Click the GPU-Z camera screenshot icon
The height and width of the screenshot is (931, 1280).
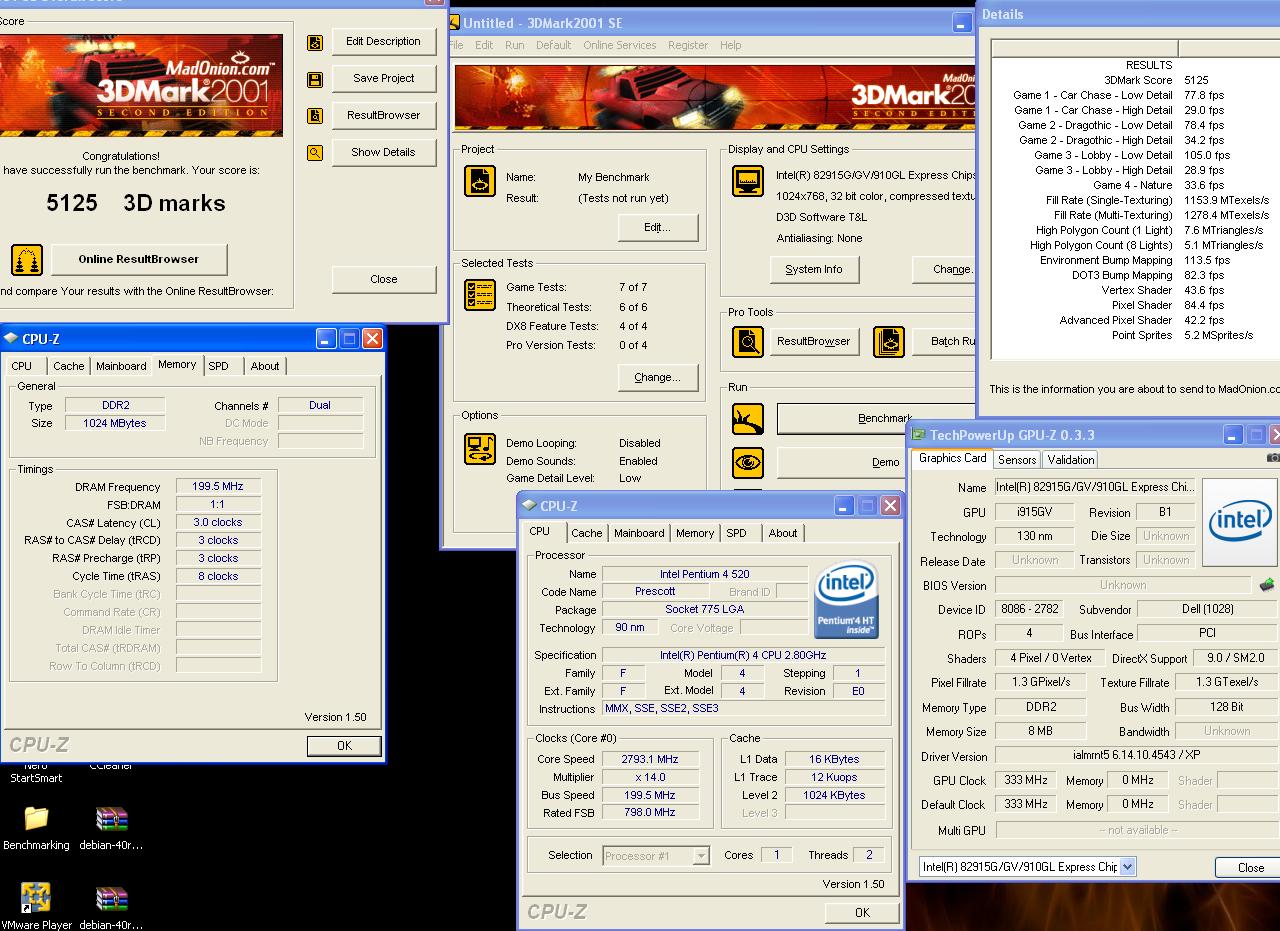tap(1273, 458)
